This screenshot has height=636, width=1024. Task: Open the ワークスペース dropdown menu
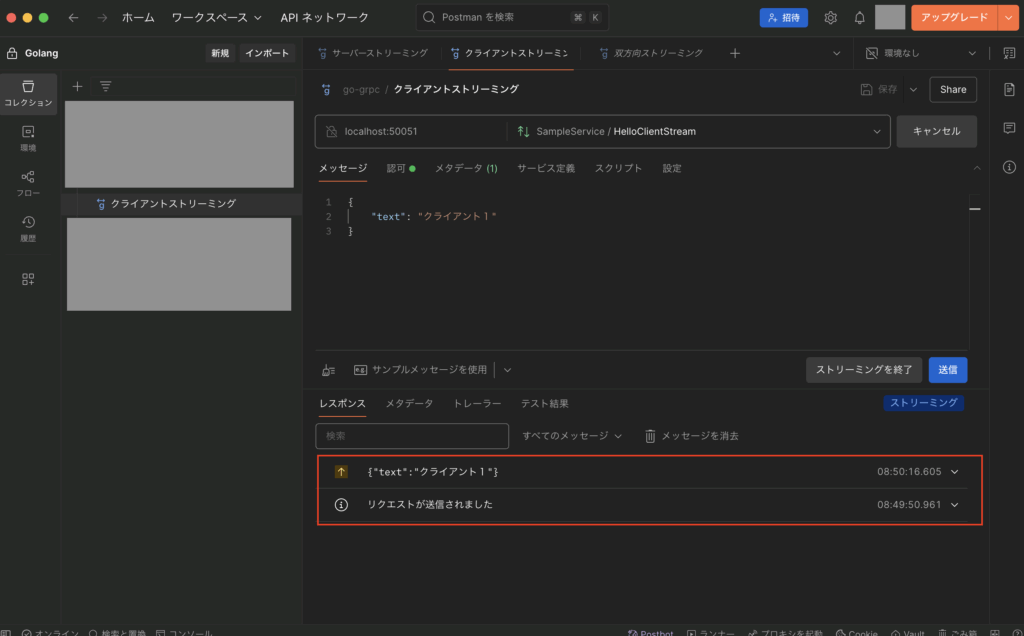pos(216,18)
